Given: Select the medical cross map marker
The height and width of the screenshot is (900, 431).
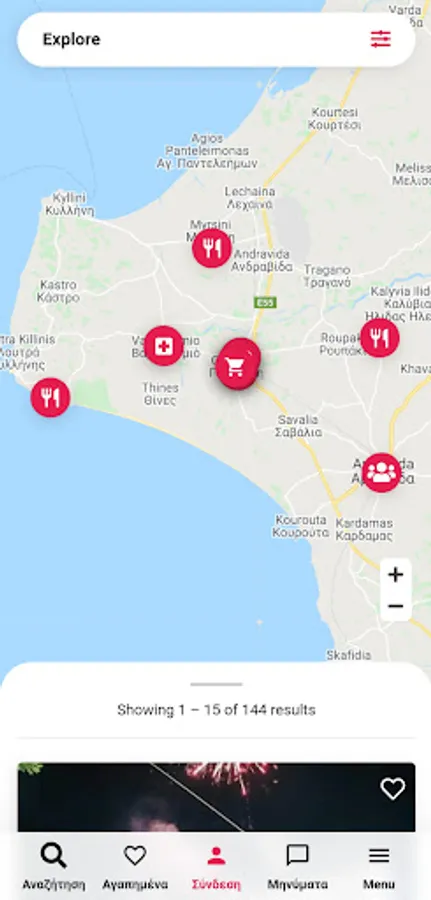Looking at the screenshot, I should tap(164, 346).
